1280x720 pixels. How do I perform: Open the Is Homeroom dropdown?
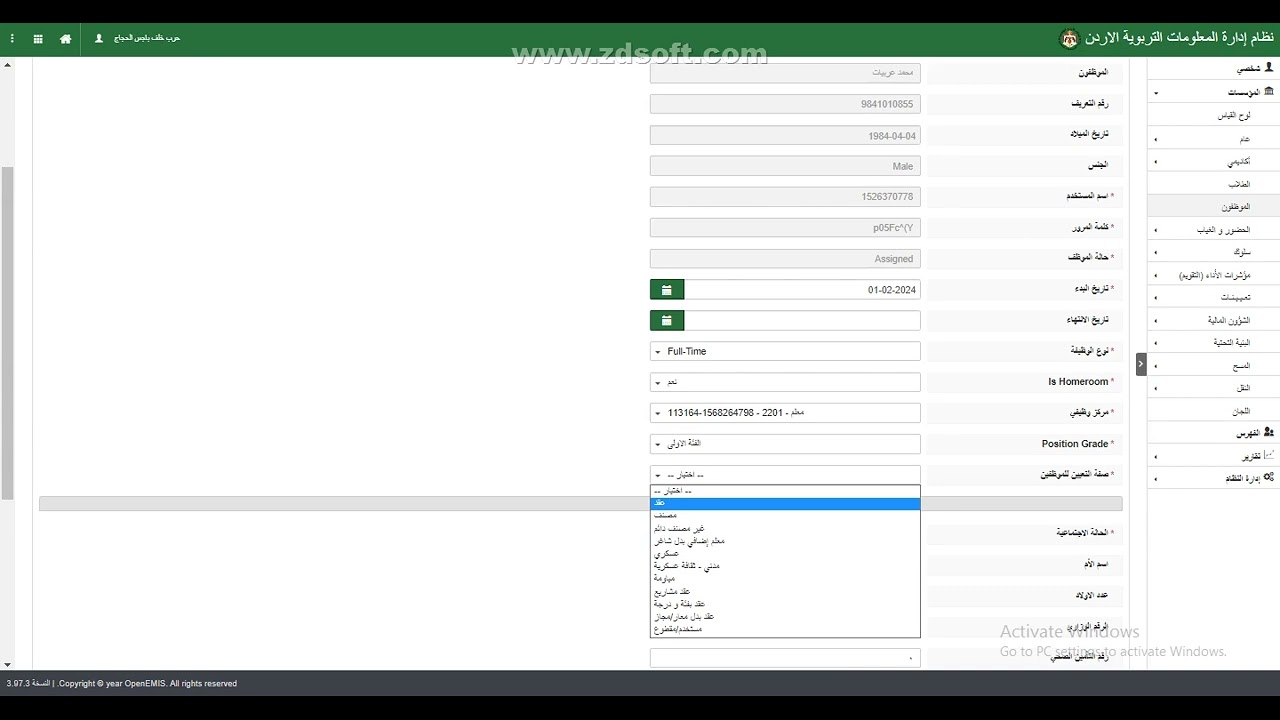click(785, 382)
